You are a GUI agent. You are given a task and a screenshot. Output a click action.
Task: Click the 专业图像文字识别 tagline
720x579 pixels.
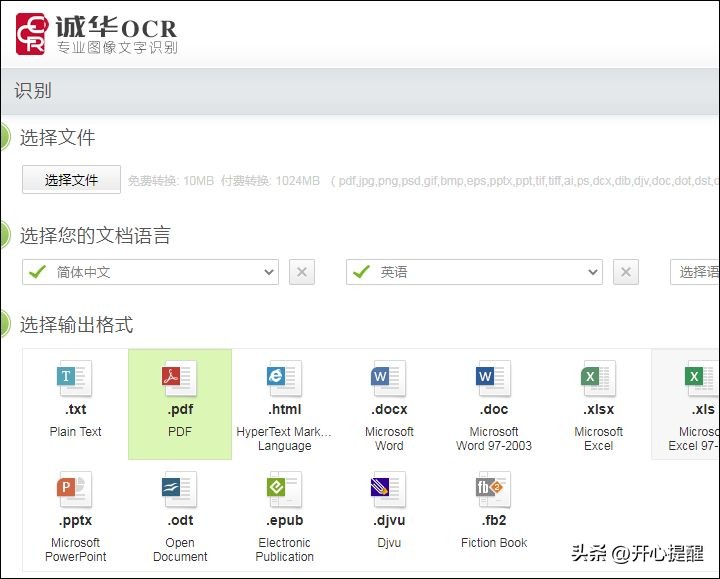pos(117,47)
